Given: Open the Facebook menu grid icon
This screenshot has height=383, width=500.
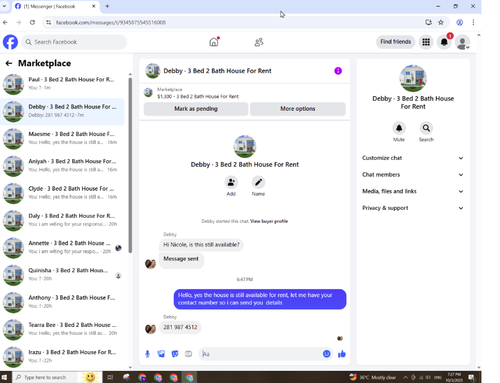Looking at the screenshot, I should (x=426, y=42).
